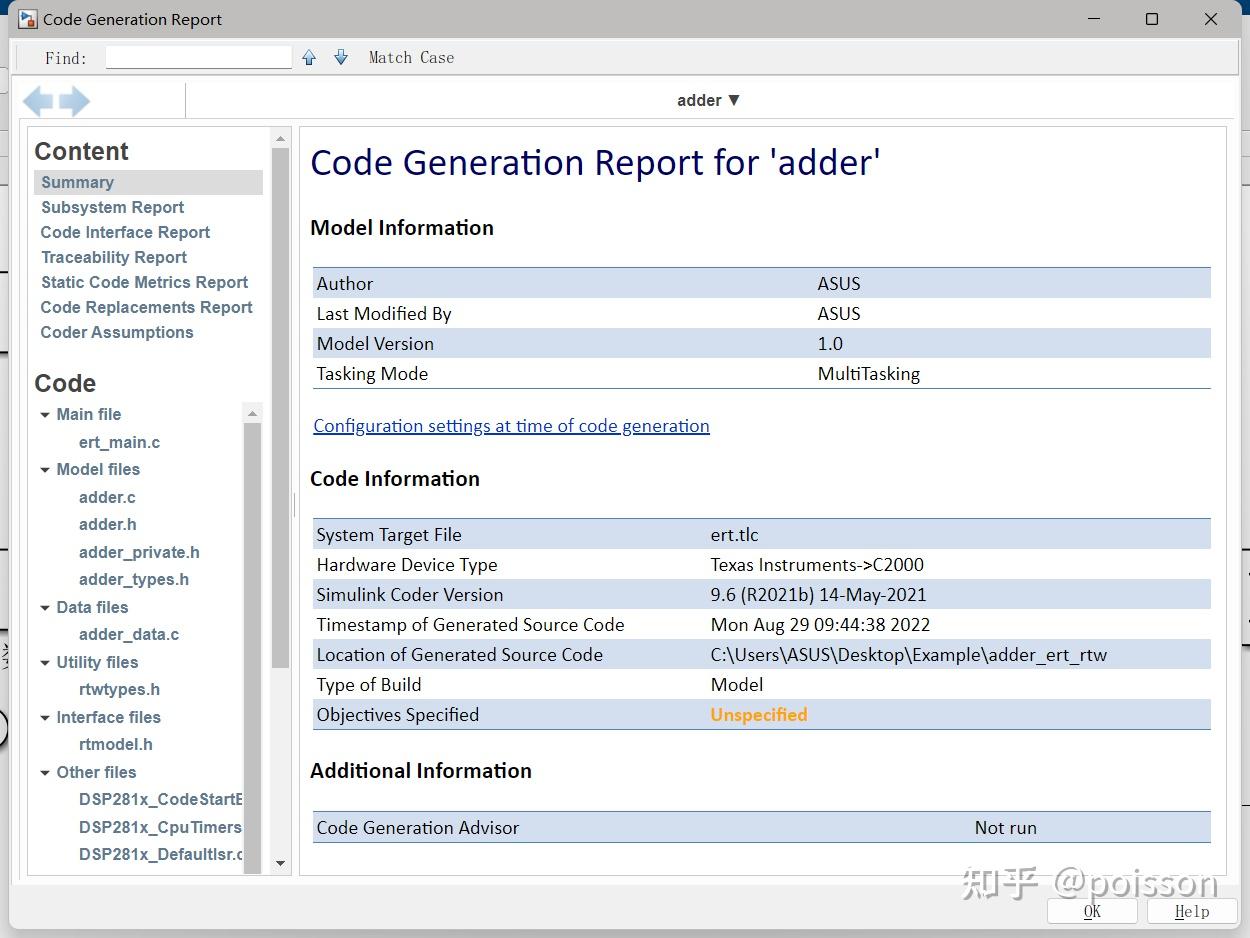Image resolution: width=1250 pixels, height=938 pixels.
Task: Click the back navigation arrow
Action: click(38, 101)
